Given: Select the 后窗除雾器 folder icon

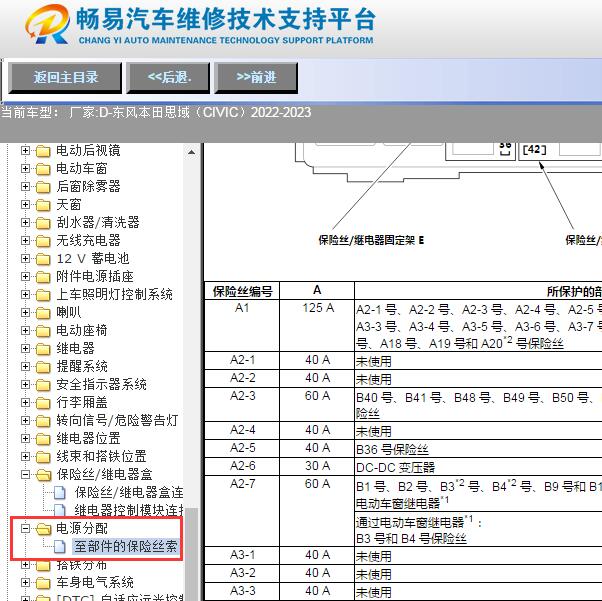Looking at the screenshot, I should pyautogui.click(x=43, y=187).
